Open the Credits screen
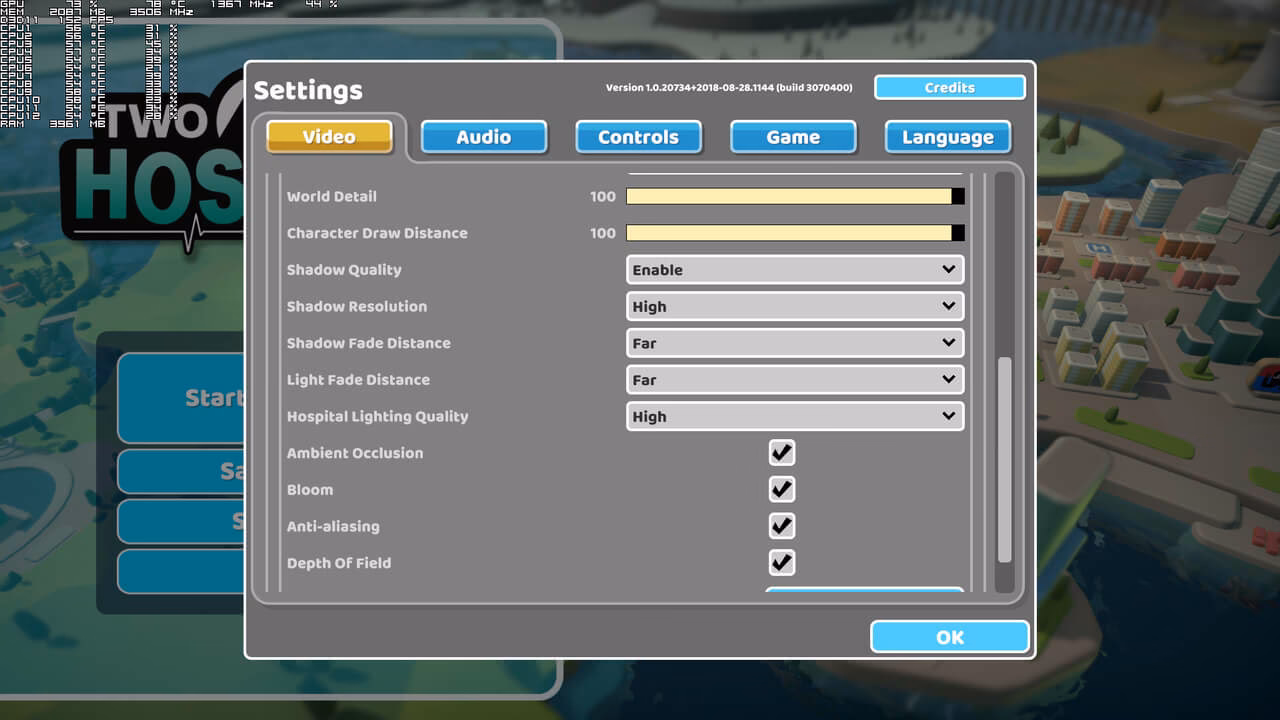The width and height of the screenshot is (1280, 720). tap(948, 87)
